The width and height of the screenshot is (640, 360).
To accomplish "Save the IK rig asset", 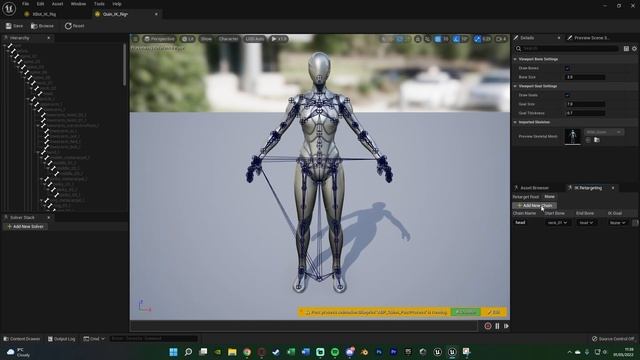I will click(x=14, y=26).
